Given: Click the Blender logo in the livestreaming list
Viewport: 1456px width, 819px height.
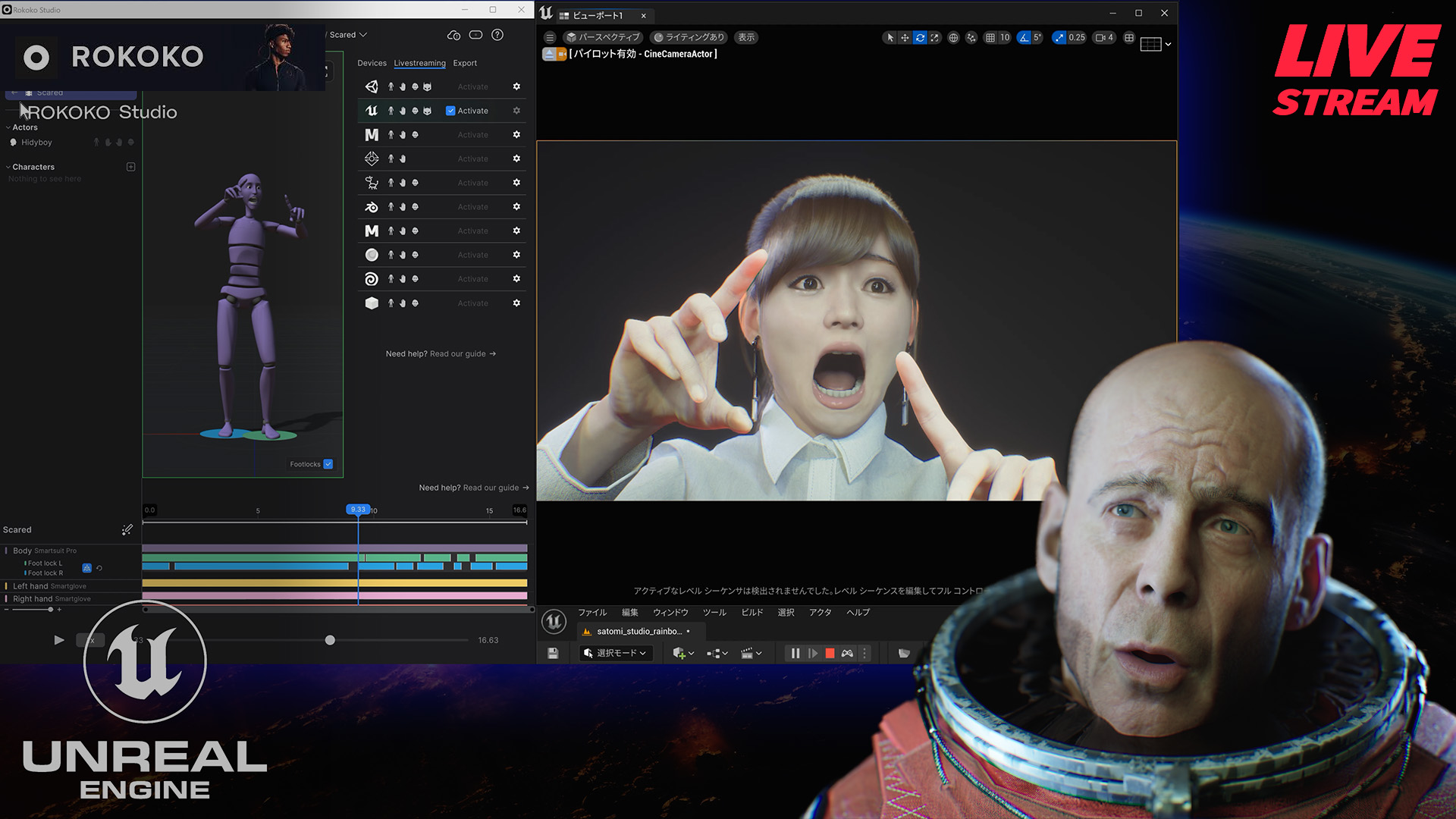Looking at the screenshot, I should coord(372,207).
